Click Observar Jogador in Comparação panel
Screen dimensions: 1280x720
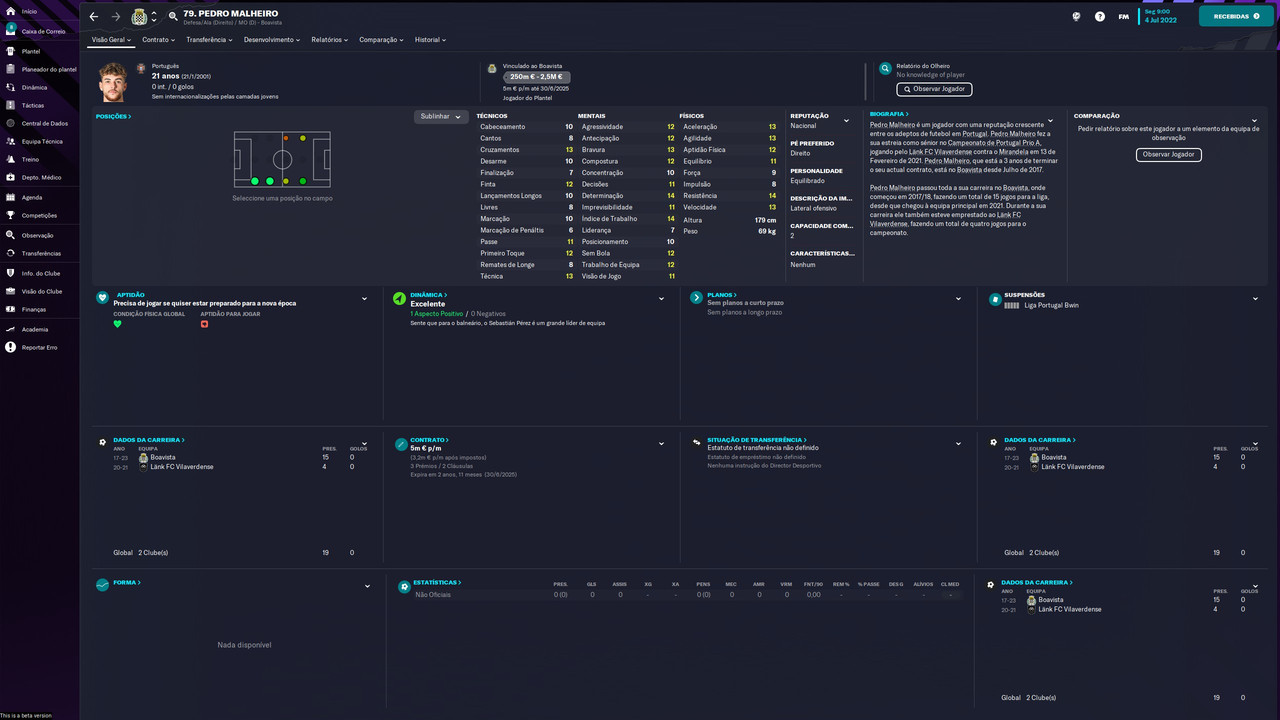(1169, 154)
